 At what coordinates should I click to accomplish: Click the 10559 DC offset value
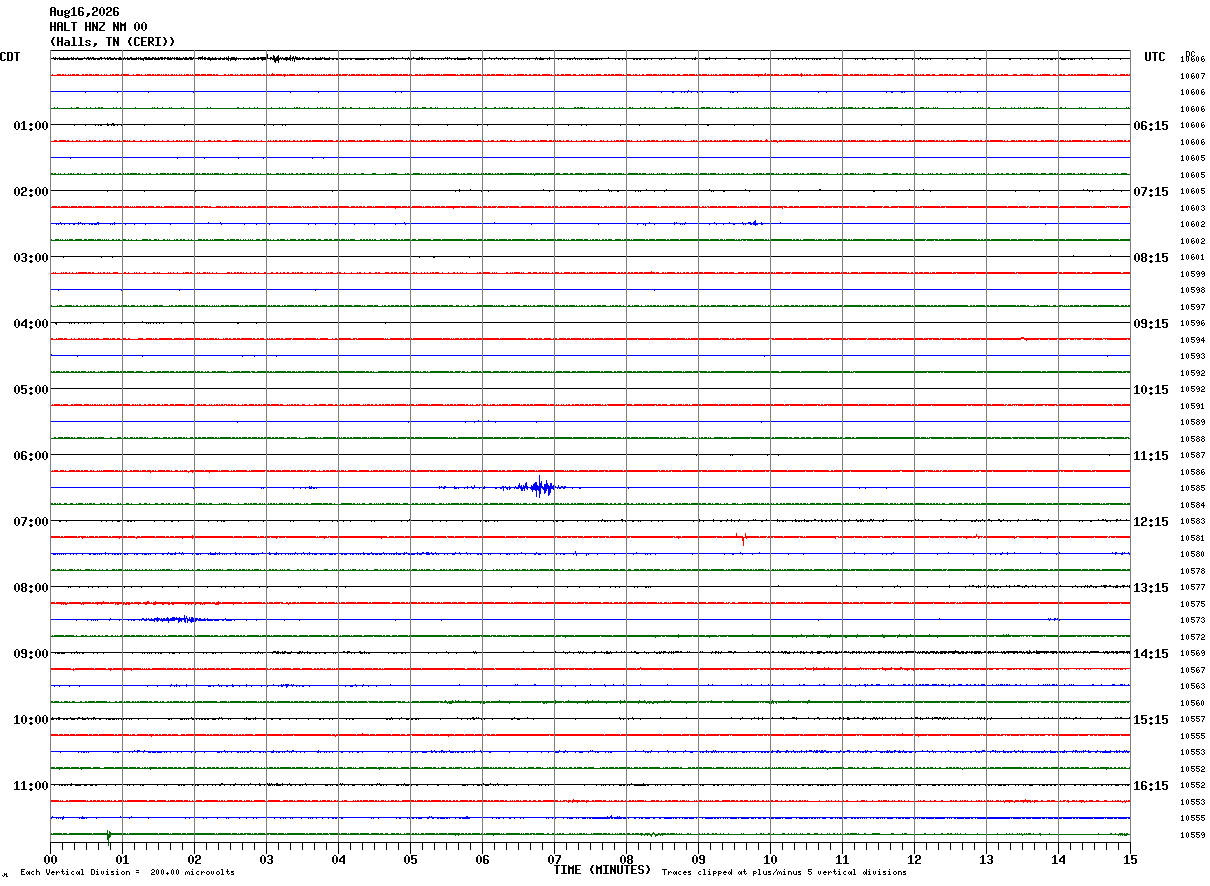click(1192, 834)
